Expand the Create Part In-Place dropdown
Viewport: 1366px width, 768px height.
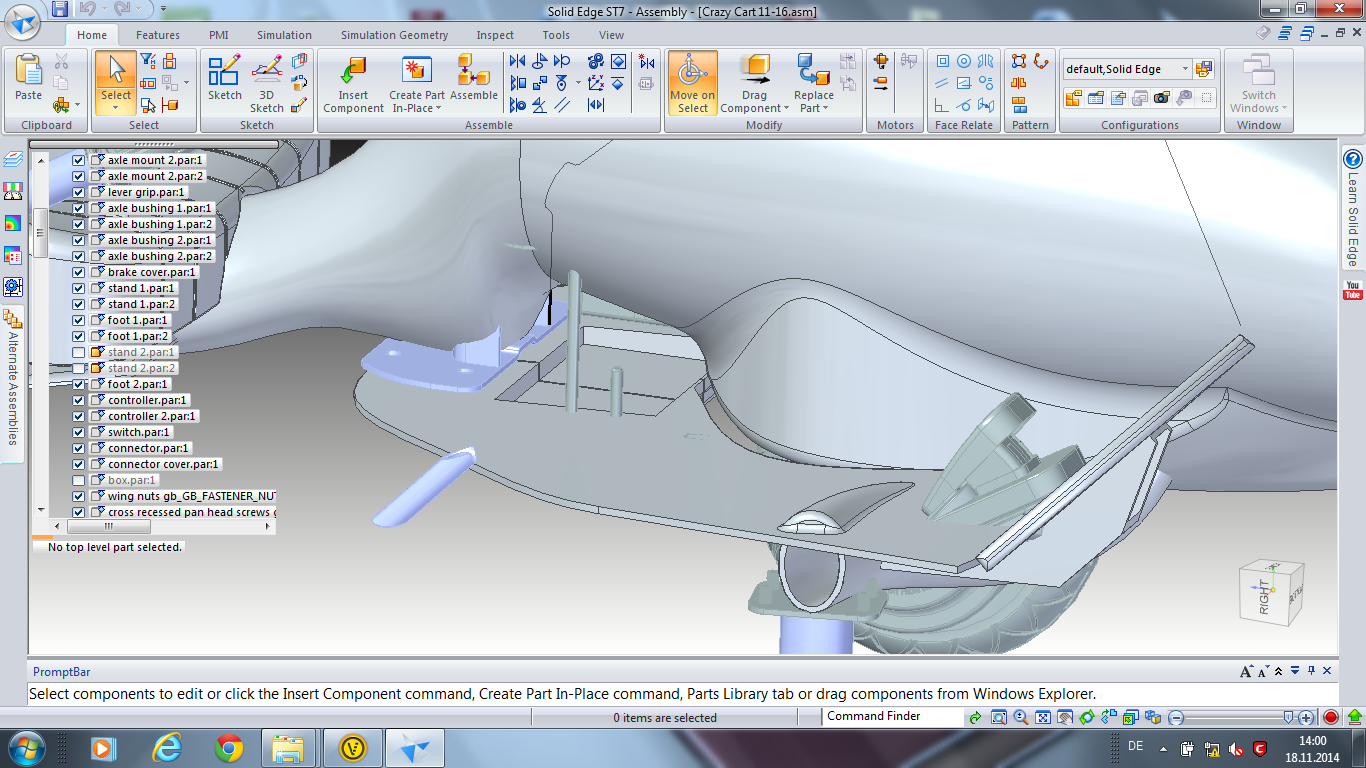pyautogui.click(x=438, y=108)
